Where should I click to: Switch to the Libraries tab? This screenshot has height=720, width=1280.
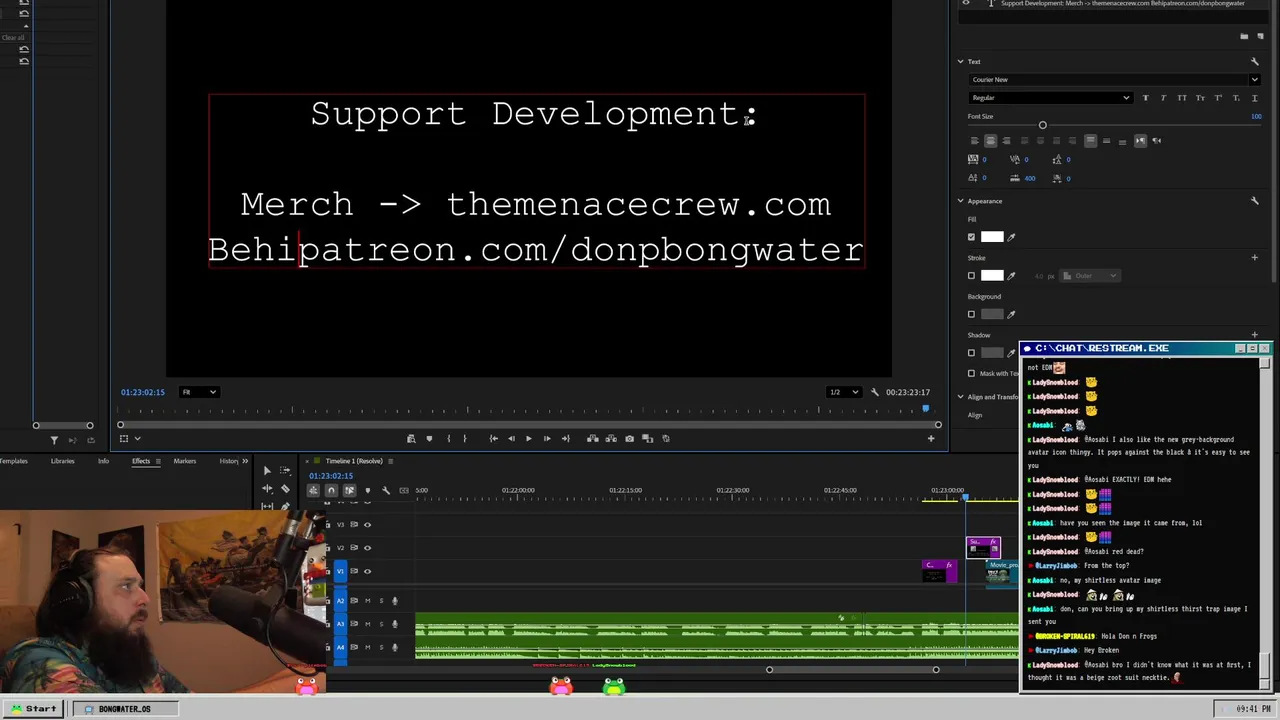(63, 461)
